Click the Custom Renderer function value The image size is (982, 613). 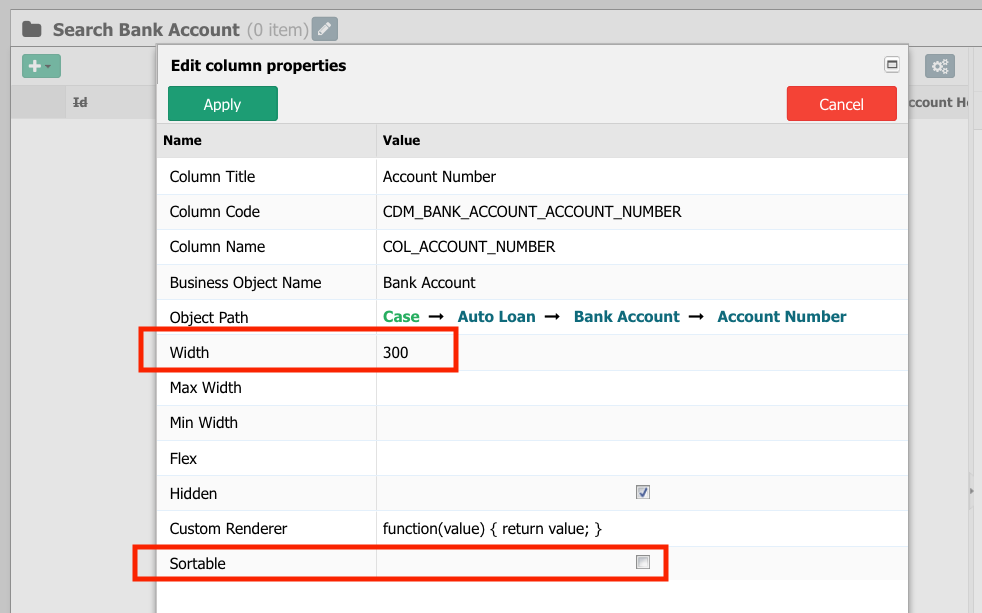click(492, 529)
